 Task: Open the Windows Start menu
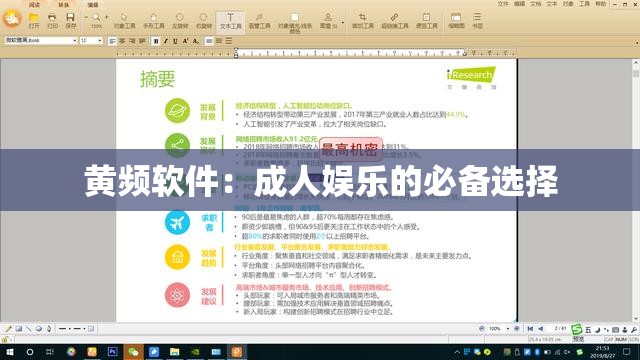(x=9, y=351)
